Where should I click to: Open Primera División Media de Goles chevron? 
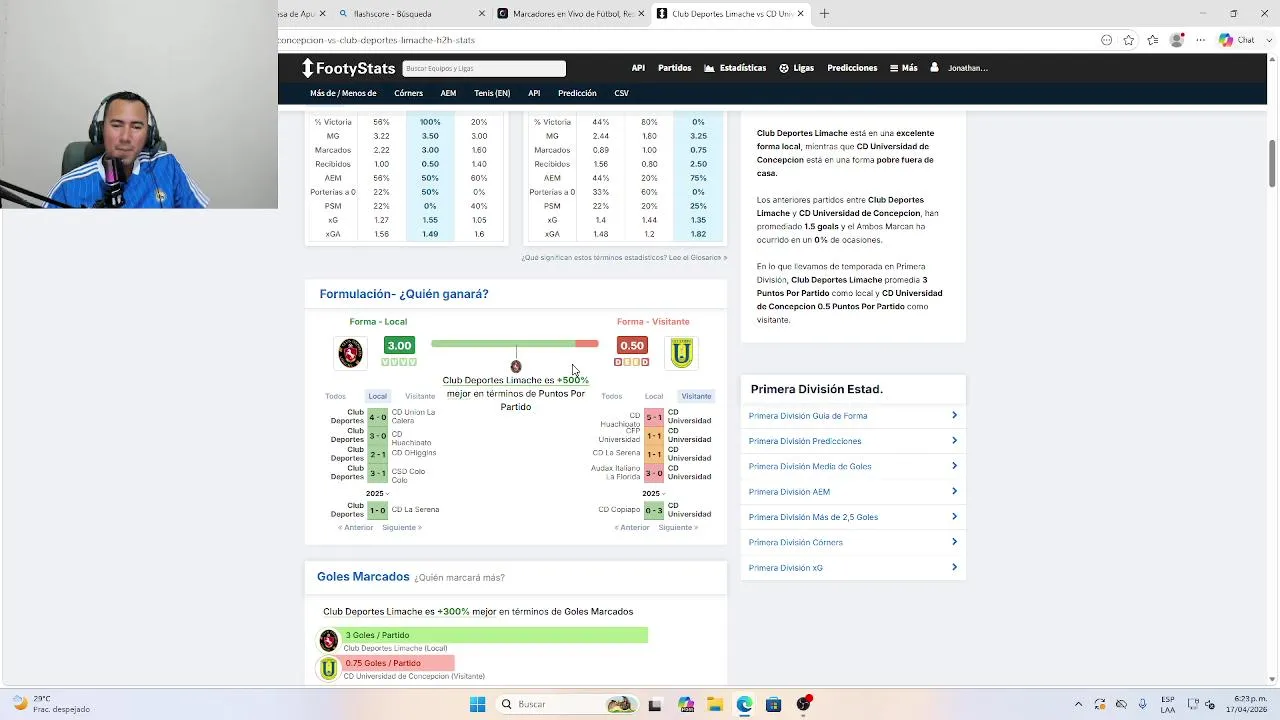[x=954, y=466]
